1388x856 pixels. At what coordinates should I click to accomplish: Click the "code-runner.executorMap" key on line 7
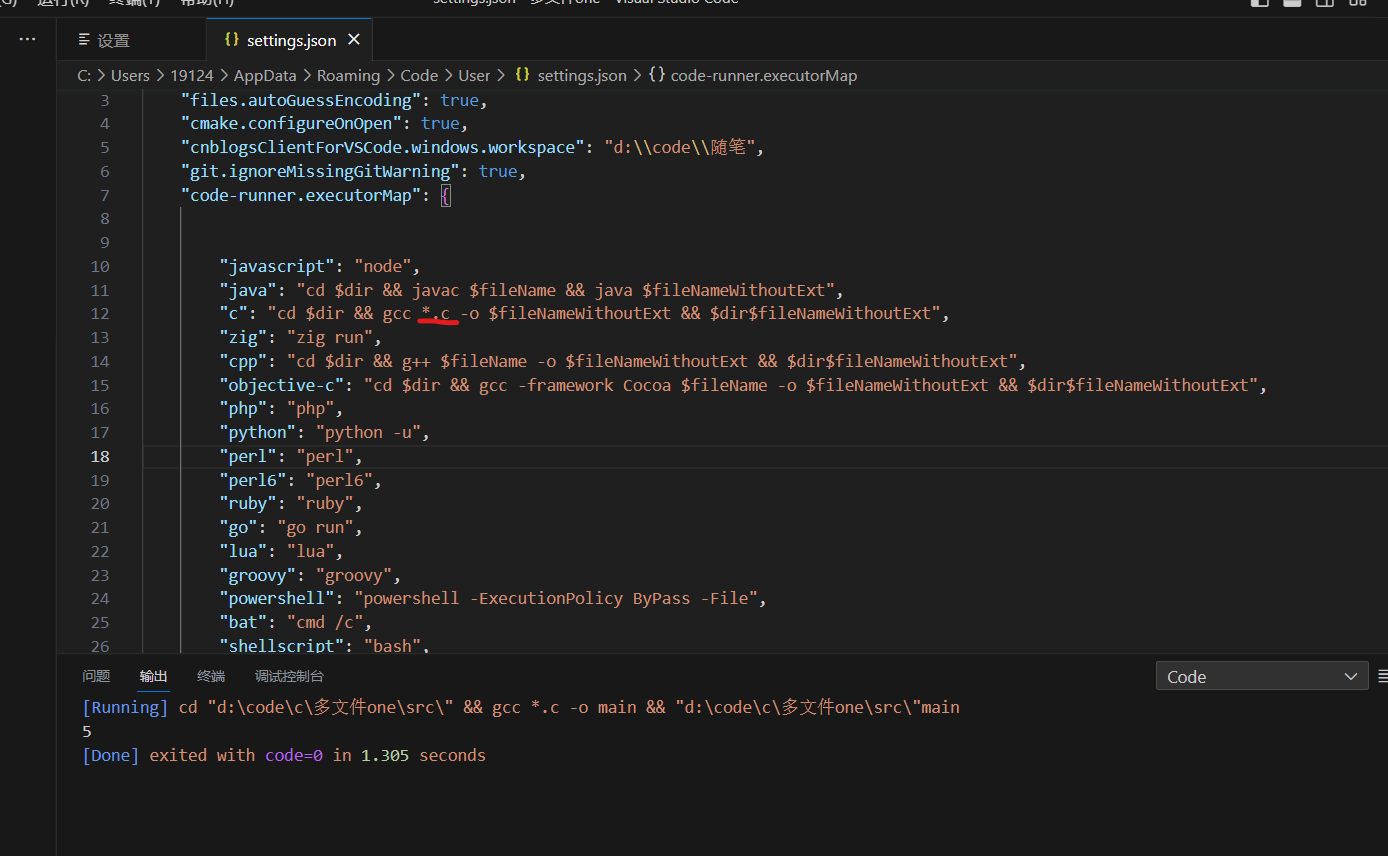pyautogui.click(x=301, y=195)
